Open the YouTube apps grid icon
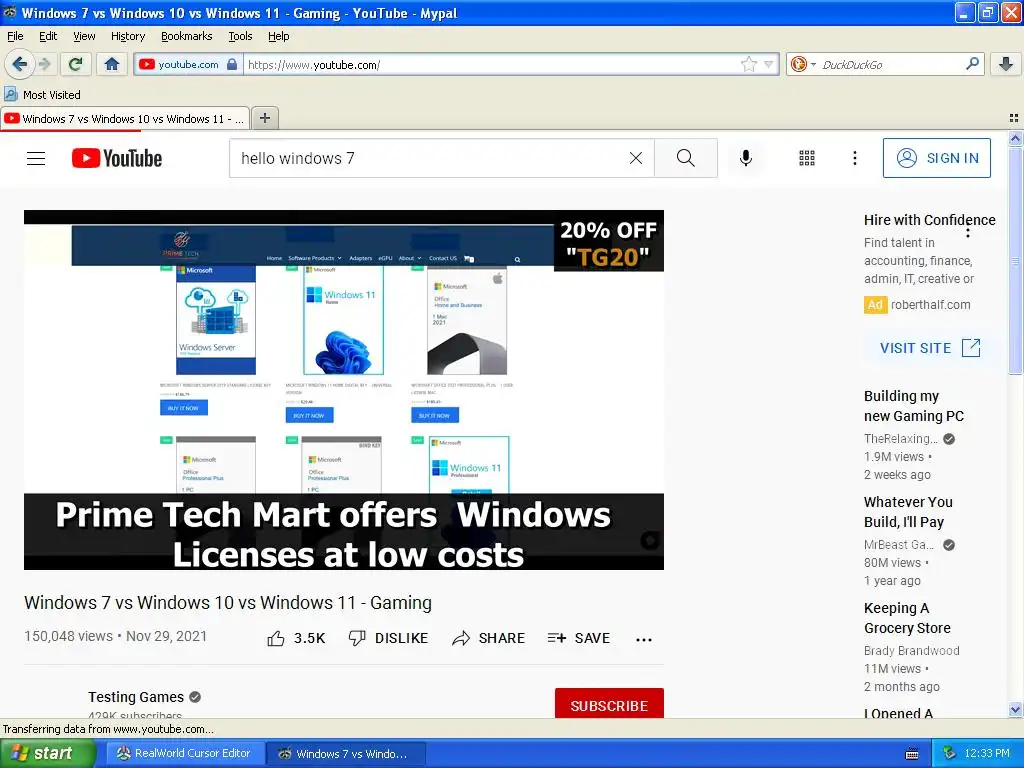The image size is (1024, 768). tap(807, 158)
